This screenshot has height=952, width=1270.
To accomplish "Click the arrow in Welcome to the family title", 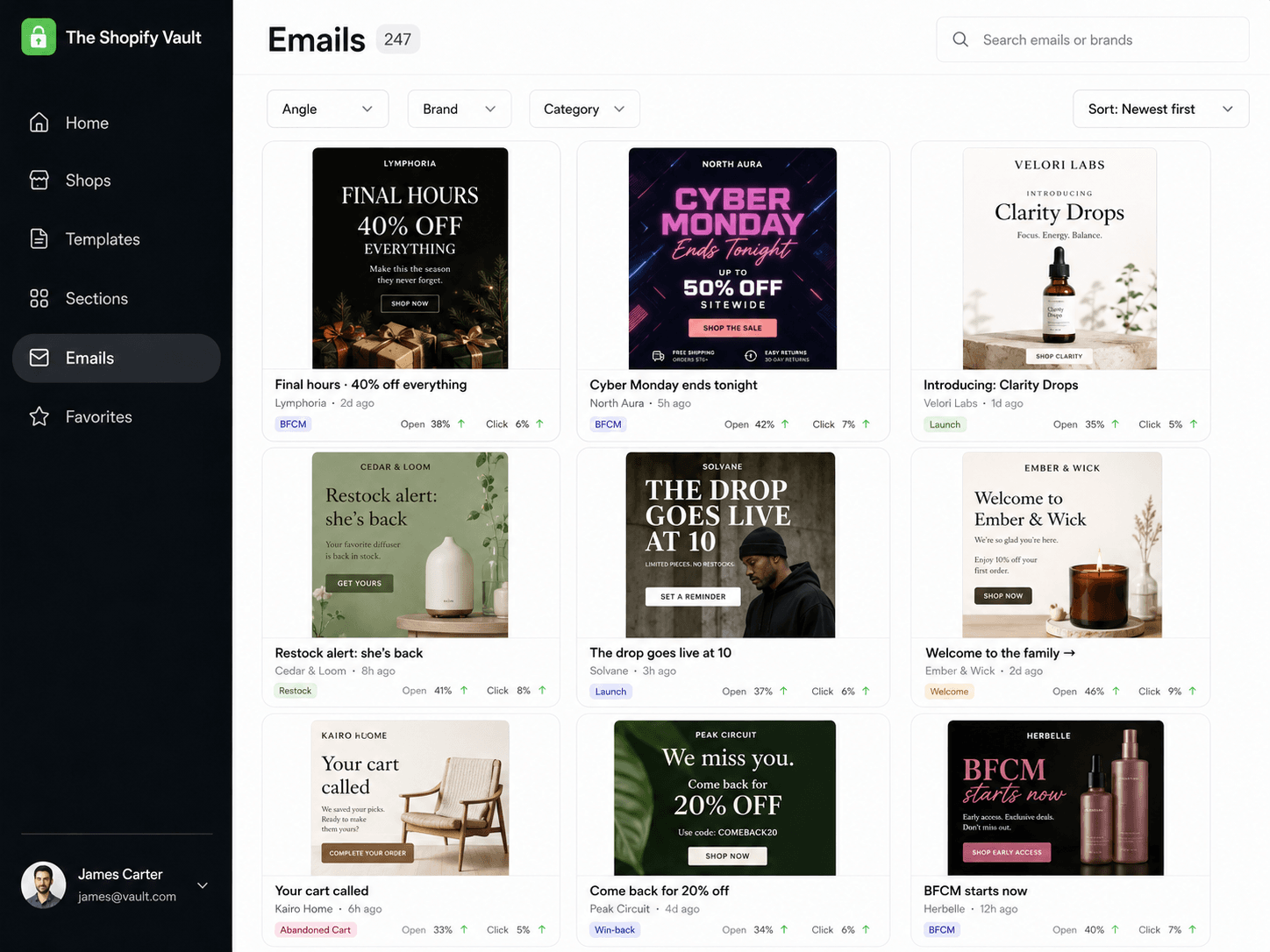I will (x=1069, y=653).
